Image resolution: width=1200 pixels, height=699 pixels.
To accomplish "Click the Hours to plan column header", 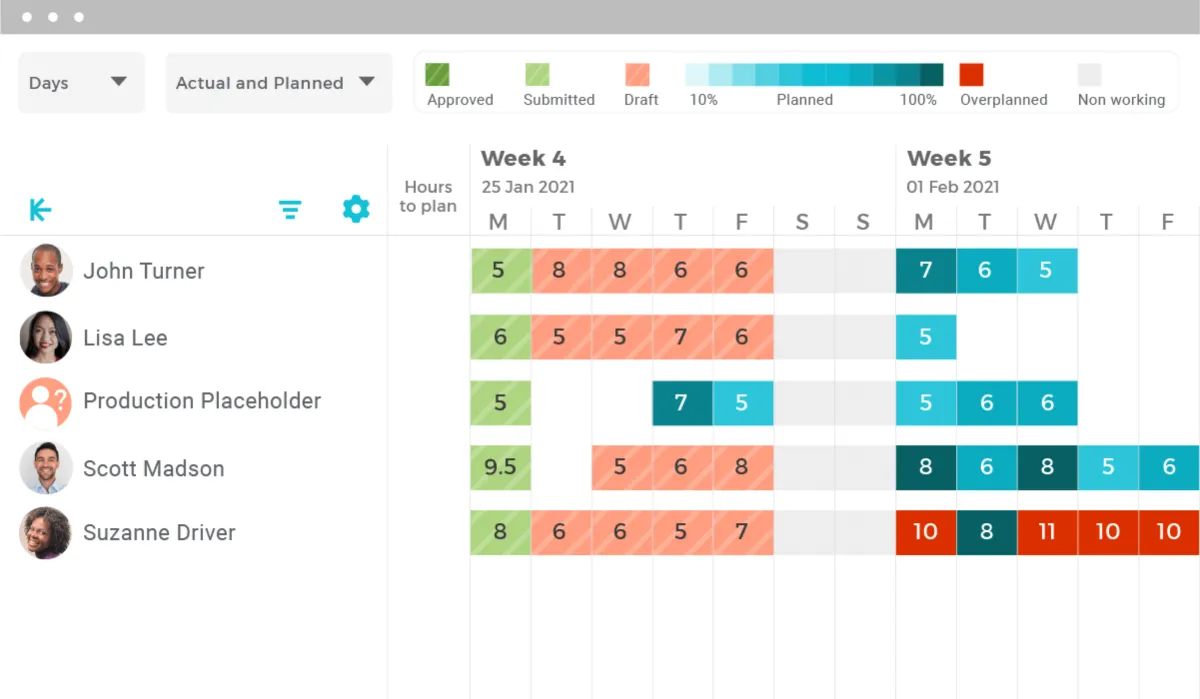I will point(428,196).
